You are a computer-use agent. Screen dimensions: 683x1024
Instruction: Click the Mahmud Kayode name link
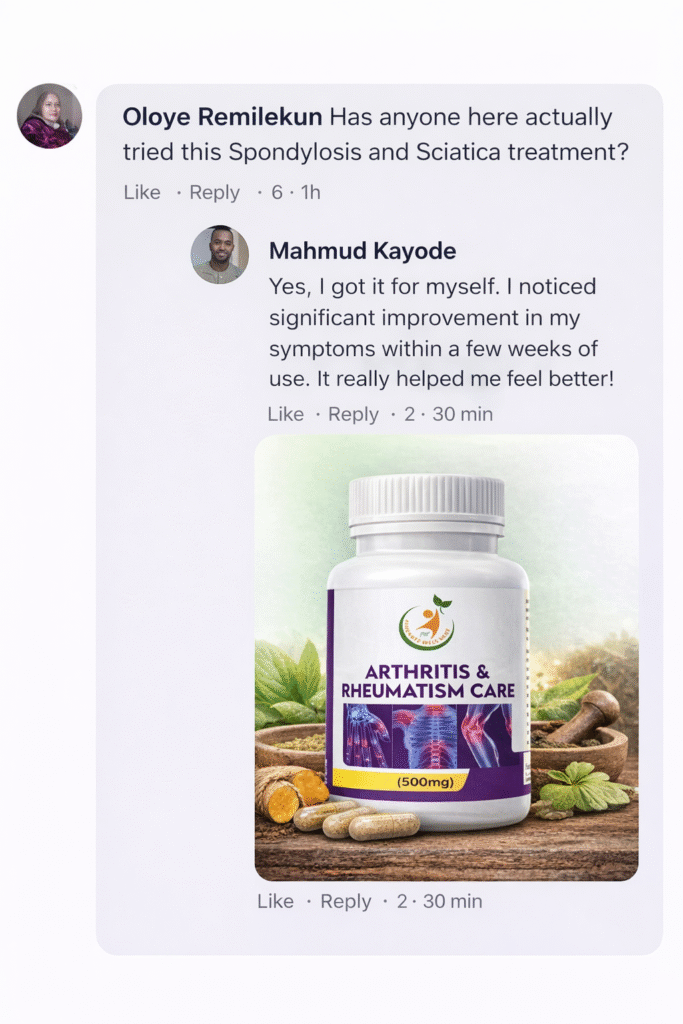tap(362, 251)
